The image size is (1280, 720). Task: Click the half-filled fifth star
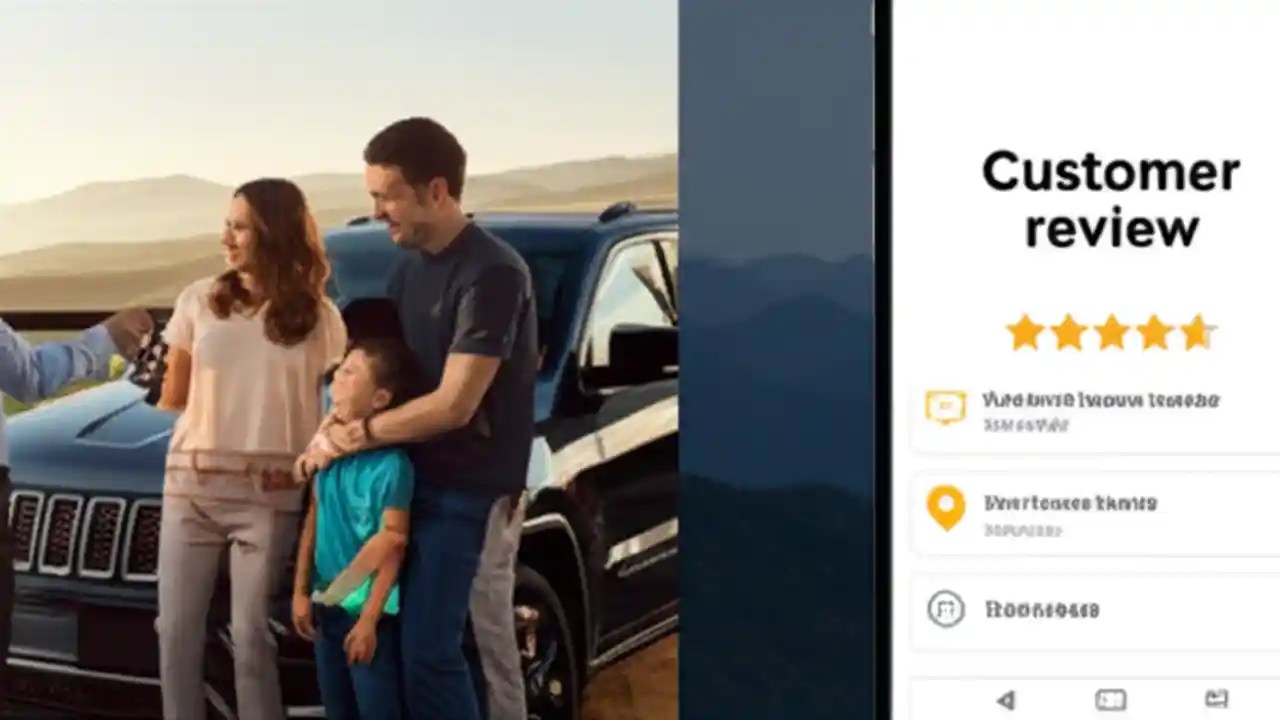pos(1196,332)
